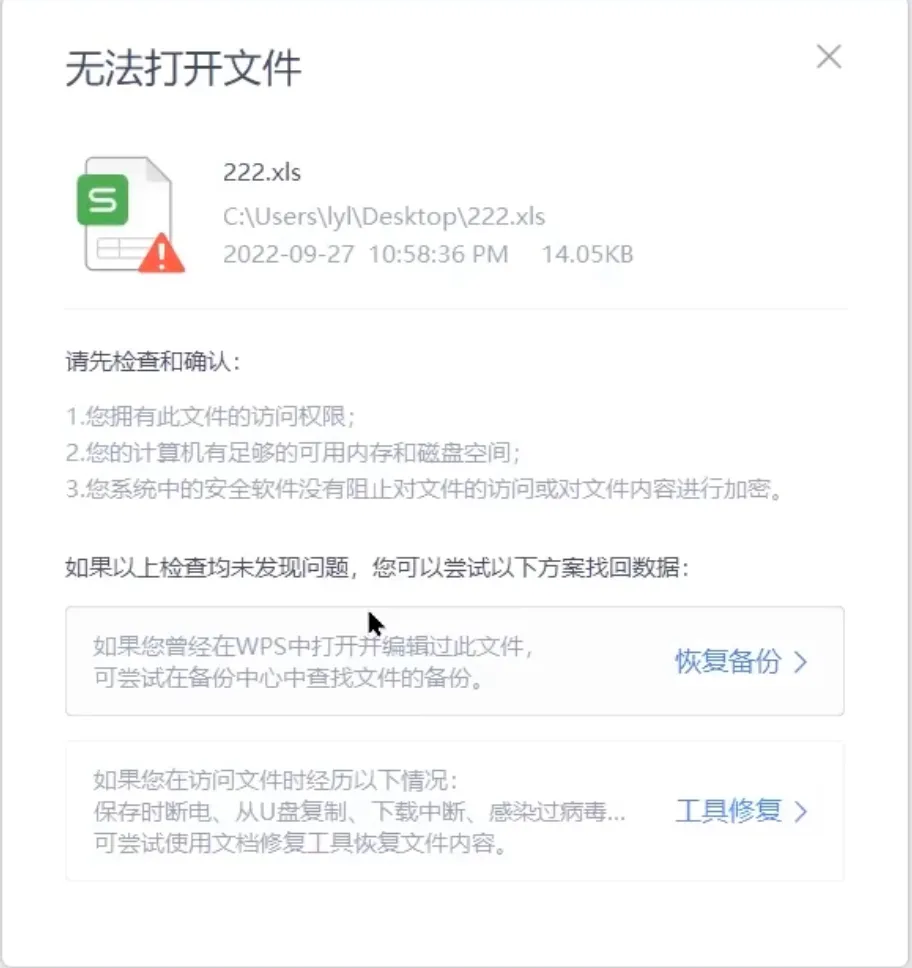Viewport: 912px width, 968px height.
Task: Click the repair card text 保存时断电、从U盘复制
Action: click(x=359, y=811)
